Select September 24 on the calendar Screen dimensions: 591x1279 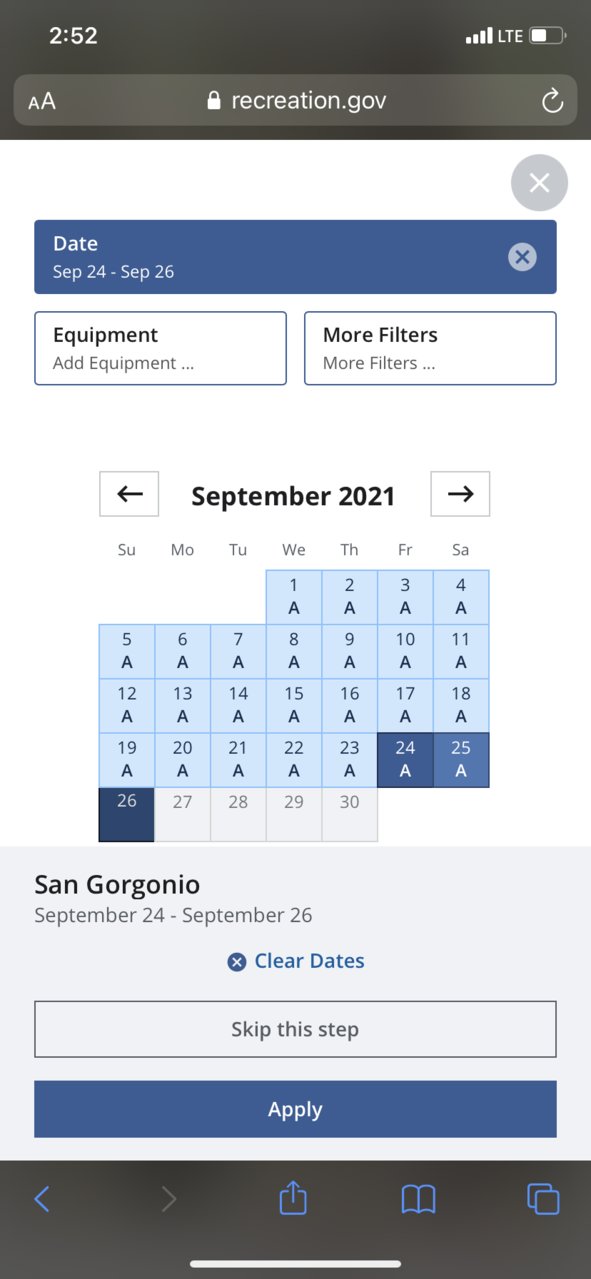[405, 760]
